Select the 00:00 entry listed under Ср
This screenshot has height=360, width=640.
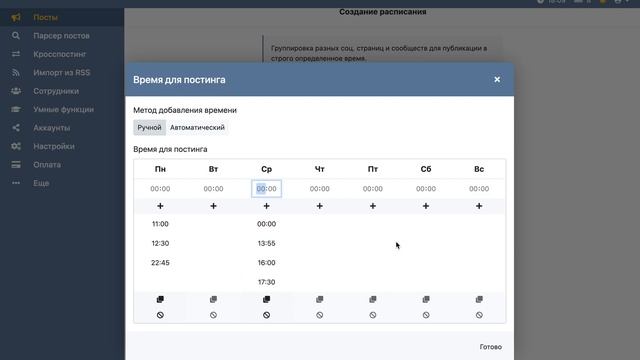(x=266, y=224)
